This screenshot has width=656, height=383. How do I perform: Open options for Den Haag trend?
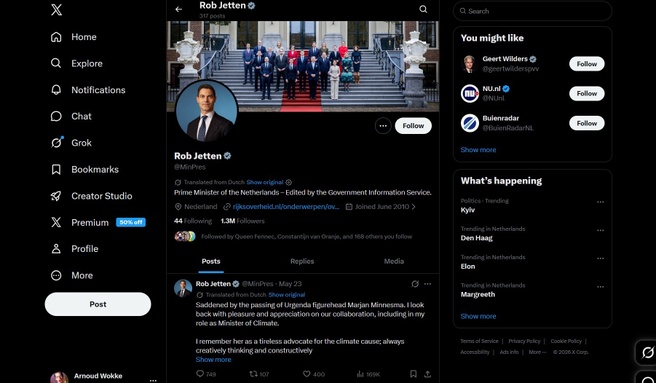coord(600,230)
